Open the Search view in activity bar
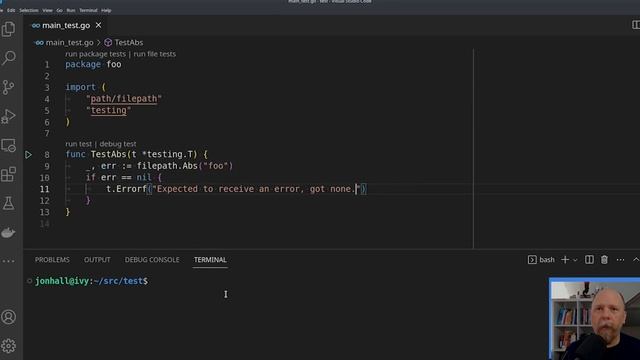 (8, 58)
